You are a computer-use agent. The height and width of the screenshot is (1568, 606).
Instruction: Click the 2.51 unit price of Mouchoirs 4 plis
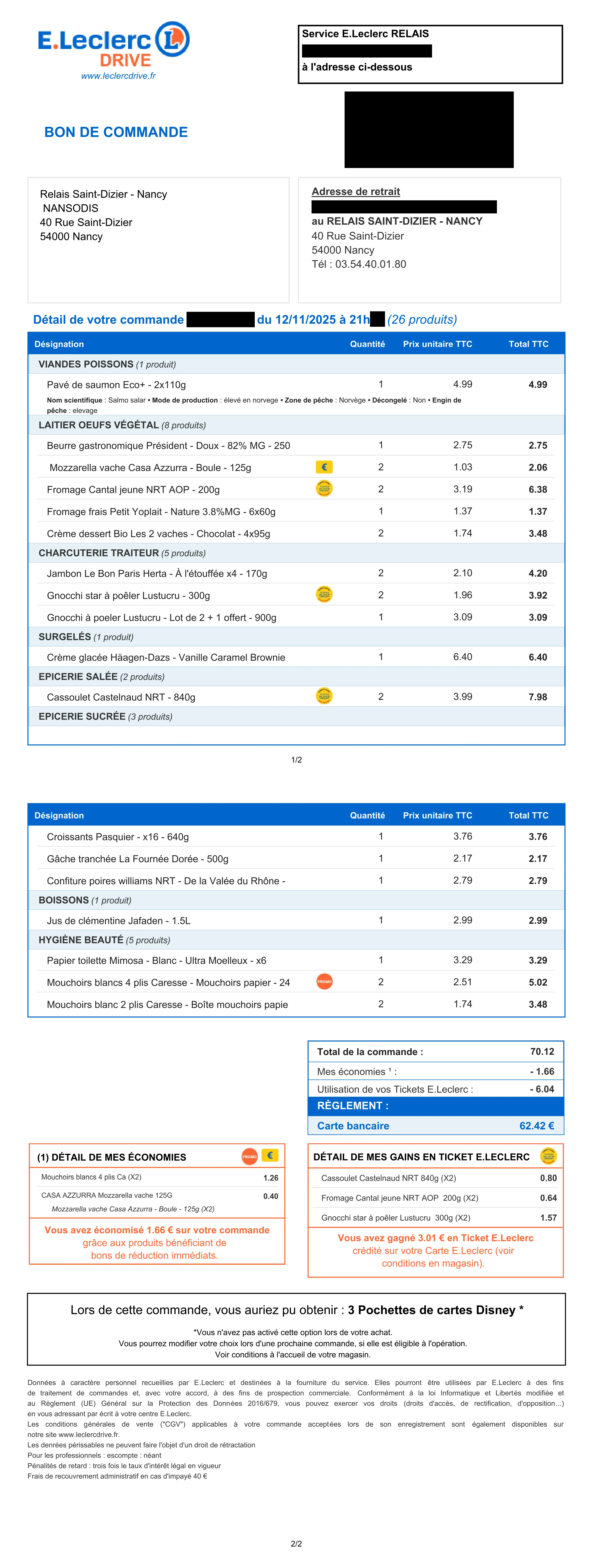click(462, 982)
